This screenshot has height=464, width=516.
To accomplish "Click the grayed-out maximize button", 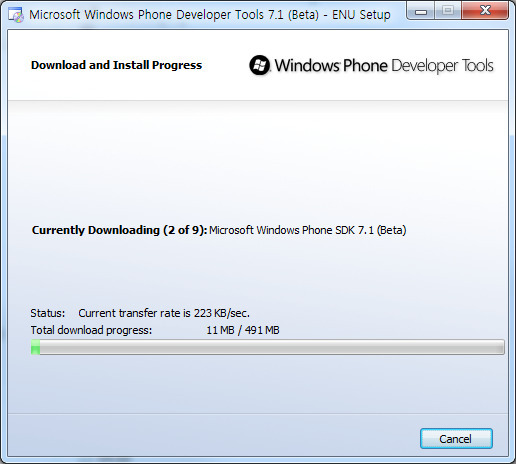I will (x=448, y=11).
